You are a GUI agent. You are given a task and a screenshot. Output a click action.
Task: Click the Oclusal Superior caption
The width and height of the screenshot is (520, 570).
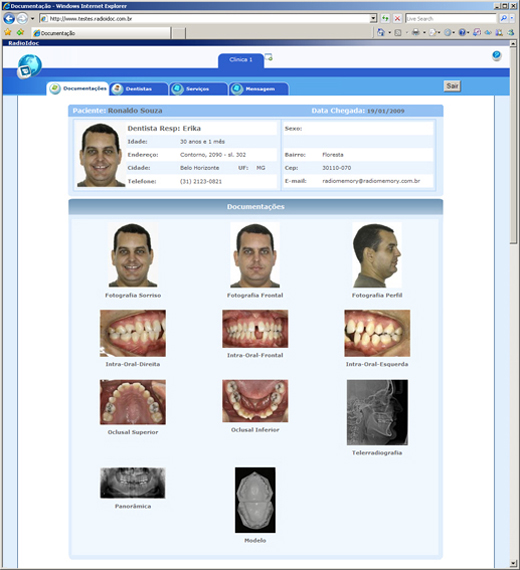point(133,432)
